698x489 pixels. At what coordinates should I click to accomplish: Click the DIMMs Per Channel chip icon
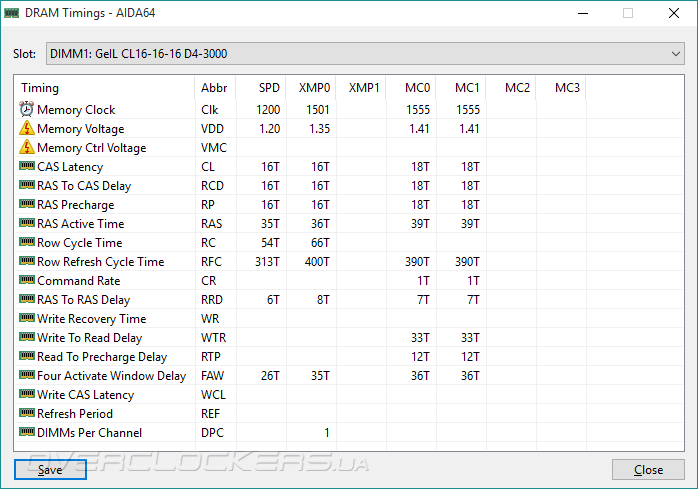[27, 432]
